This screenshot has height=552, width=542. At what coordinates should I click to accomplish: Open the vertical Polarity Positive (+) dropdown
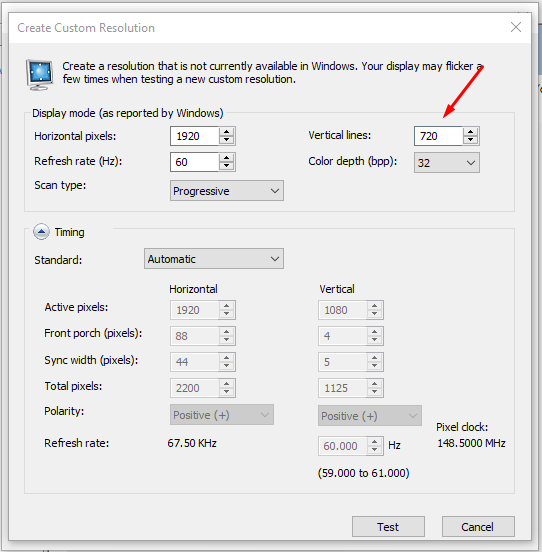tap(370, 416)
